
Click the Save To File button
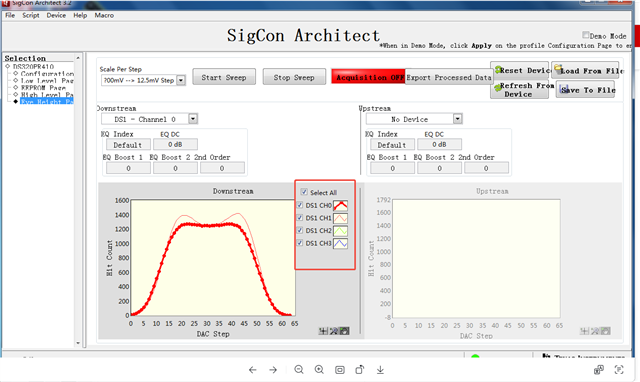pyautogui.click(x=585, y=89)
